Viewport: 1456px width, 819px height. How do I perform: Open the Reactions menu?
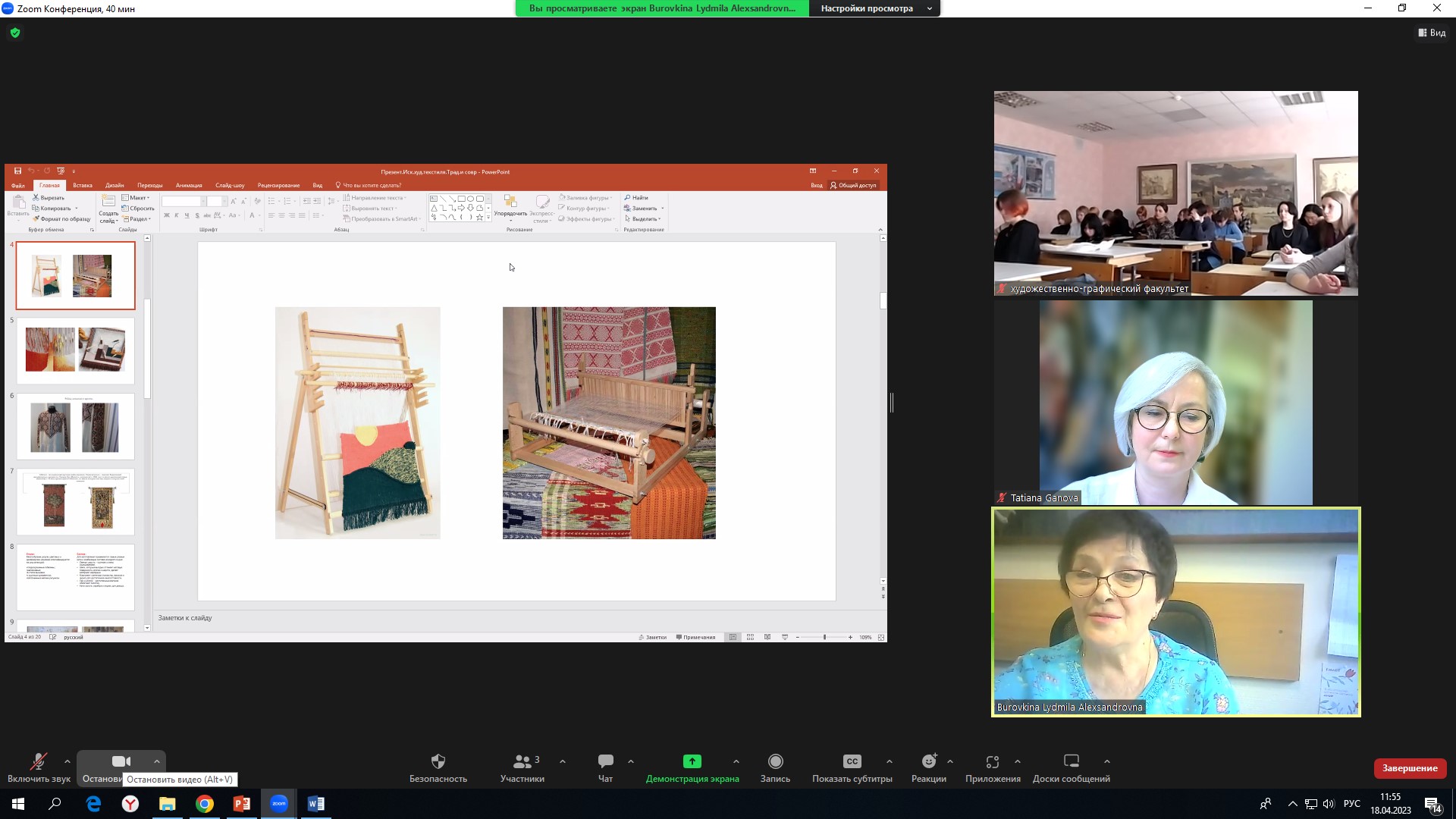(928, 761)
